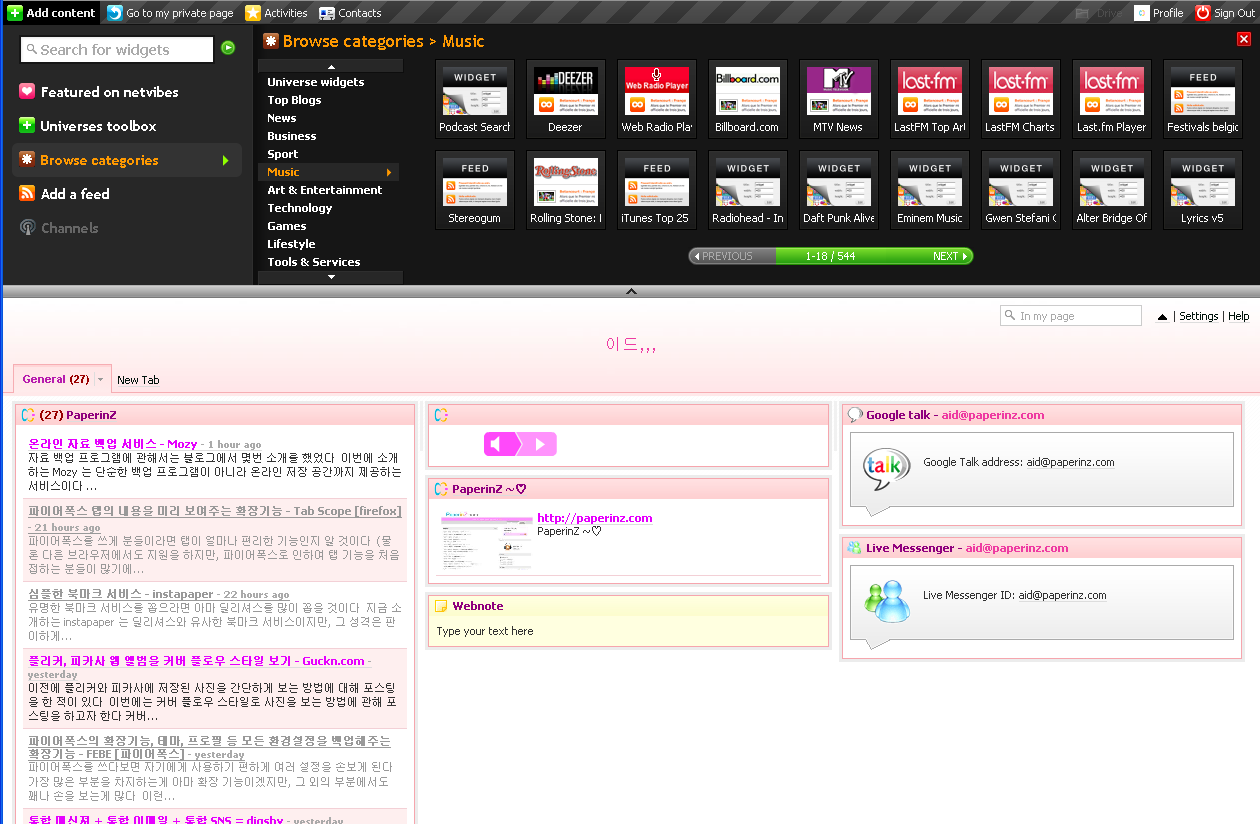The width and height of the screenshot is (1260, 824).
Task: Open the LastFM Top Artists widget
Action: point(929,99)
